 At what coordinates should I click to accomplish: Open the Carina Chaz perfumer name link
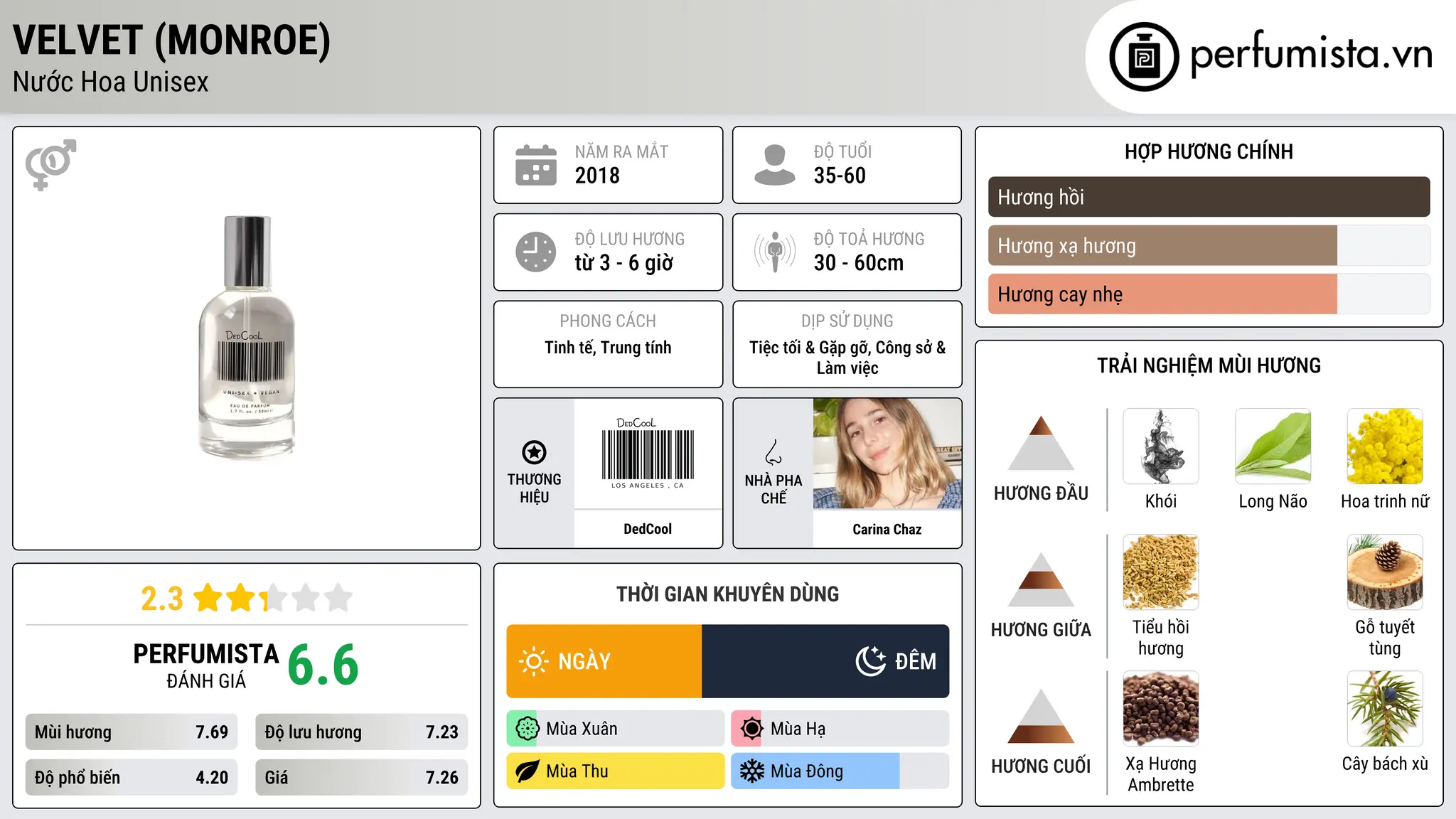point(887,530)
